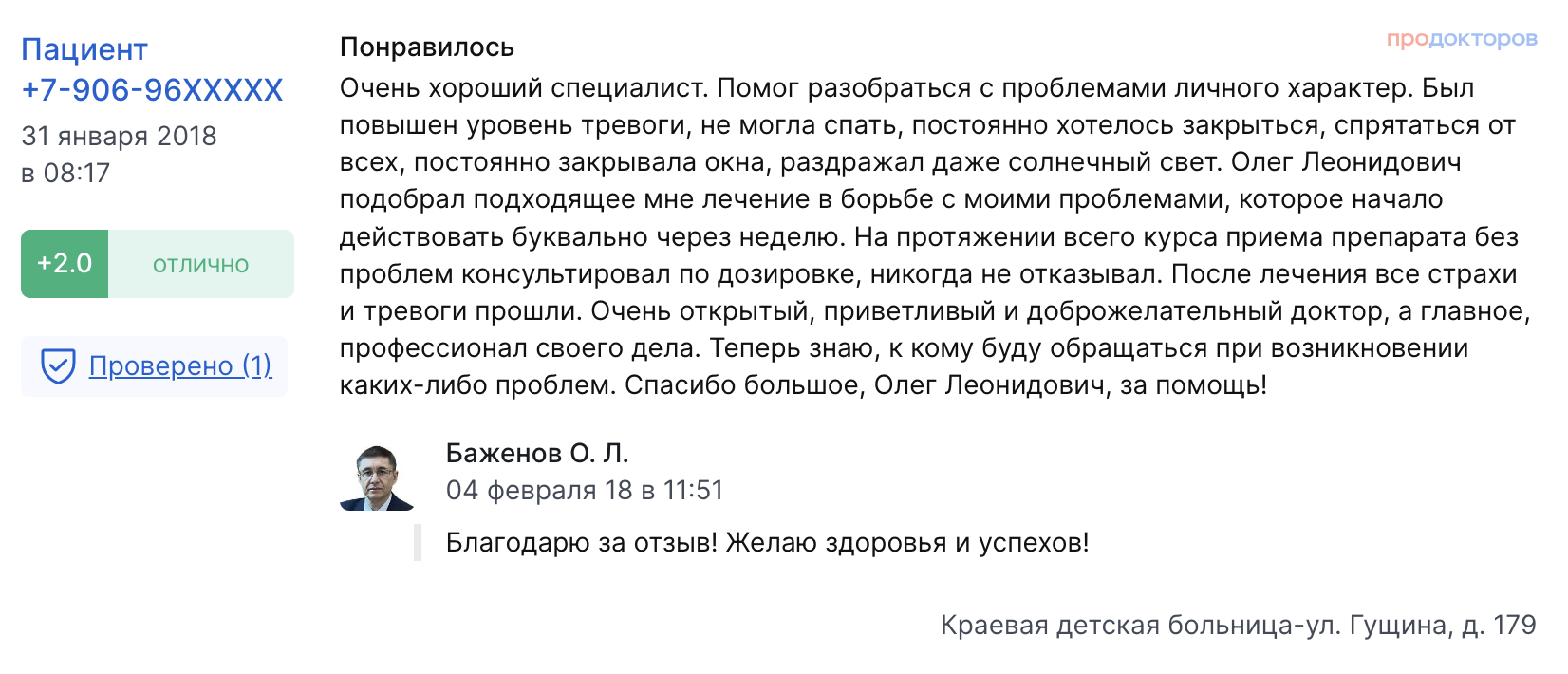Open doctor Баженов's profile photo

tap(377, 477)
